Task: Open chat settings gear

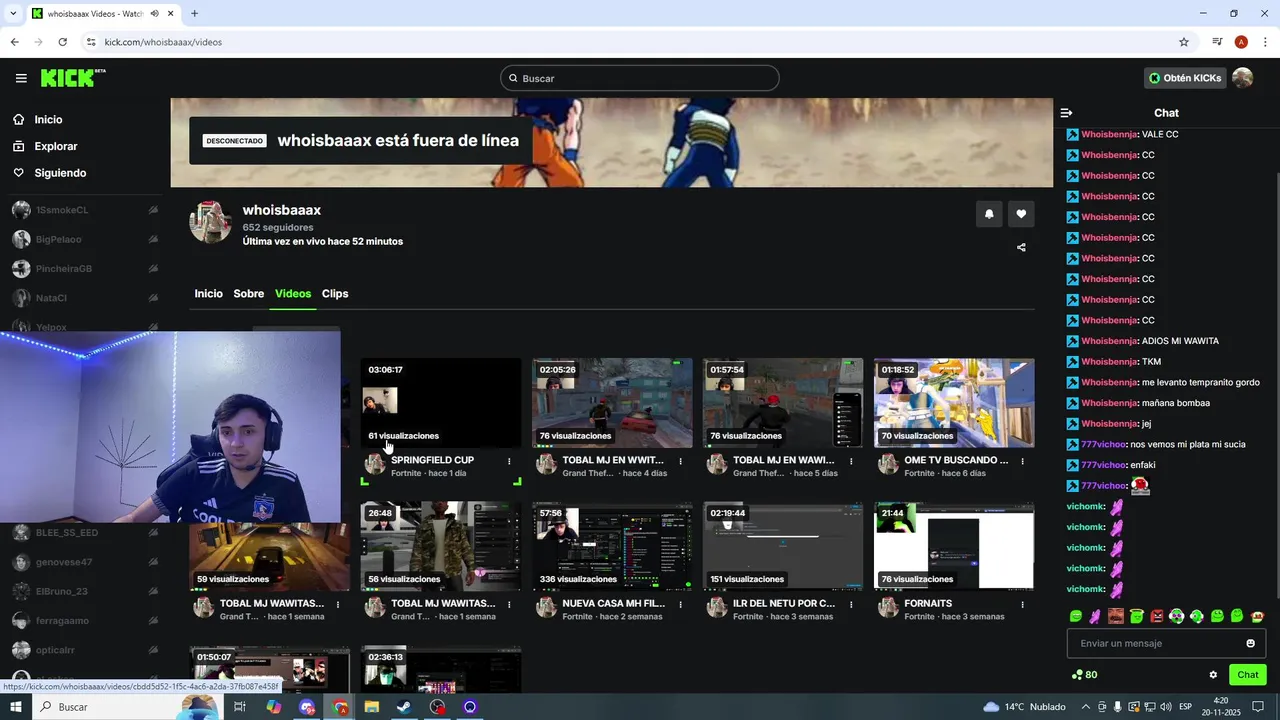Action: (x=1213, y=675)
